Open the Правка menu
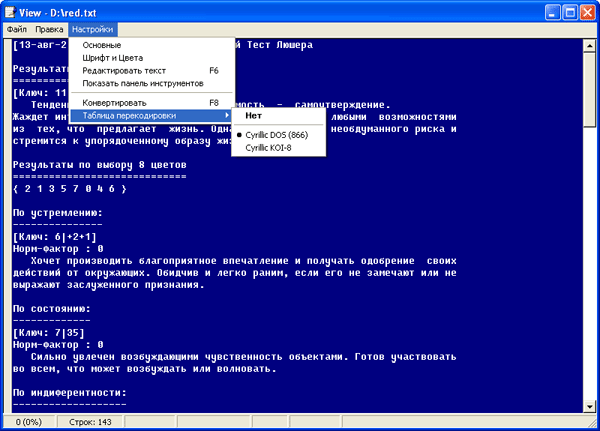600x431 pixels. coord(49,29)
